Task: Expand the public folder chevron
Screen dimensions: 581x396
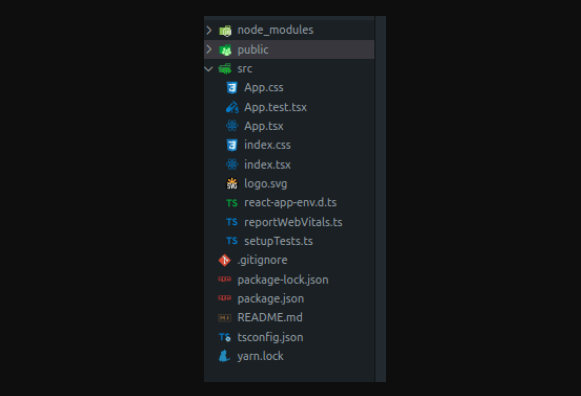Action: (209, 49)
